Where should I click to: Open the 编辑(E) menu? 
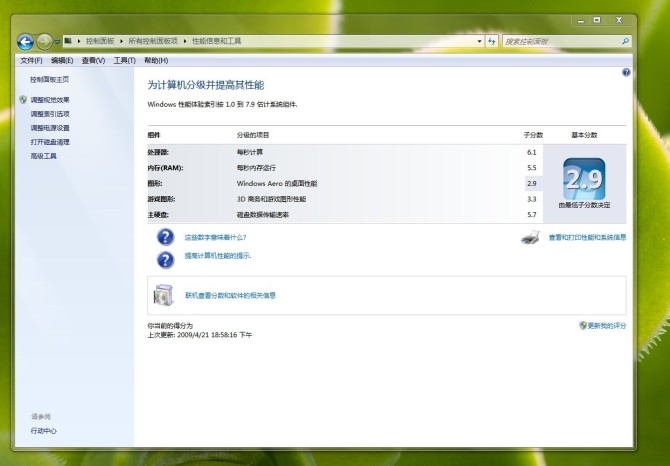click(62, 61)
